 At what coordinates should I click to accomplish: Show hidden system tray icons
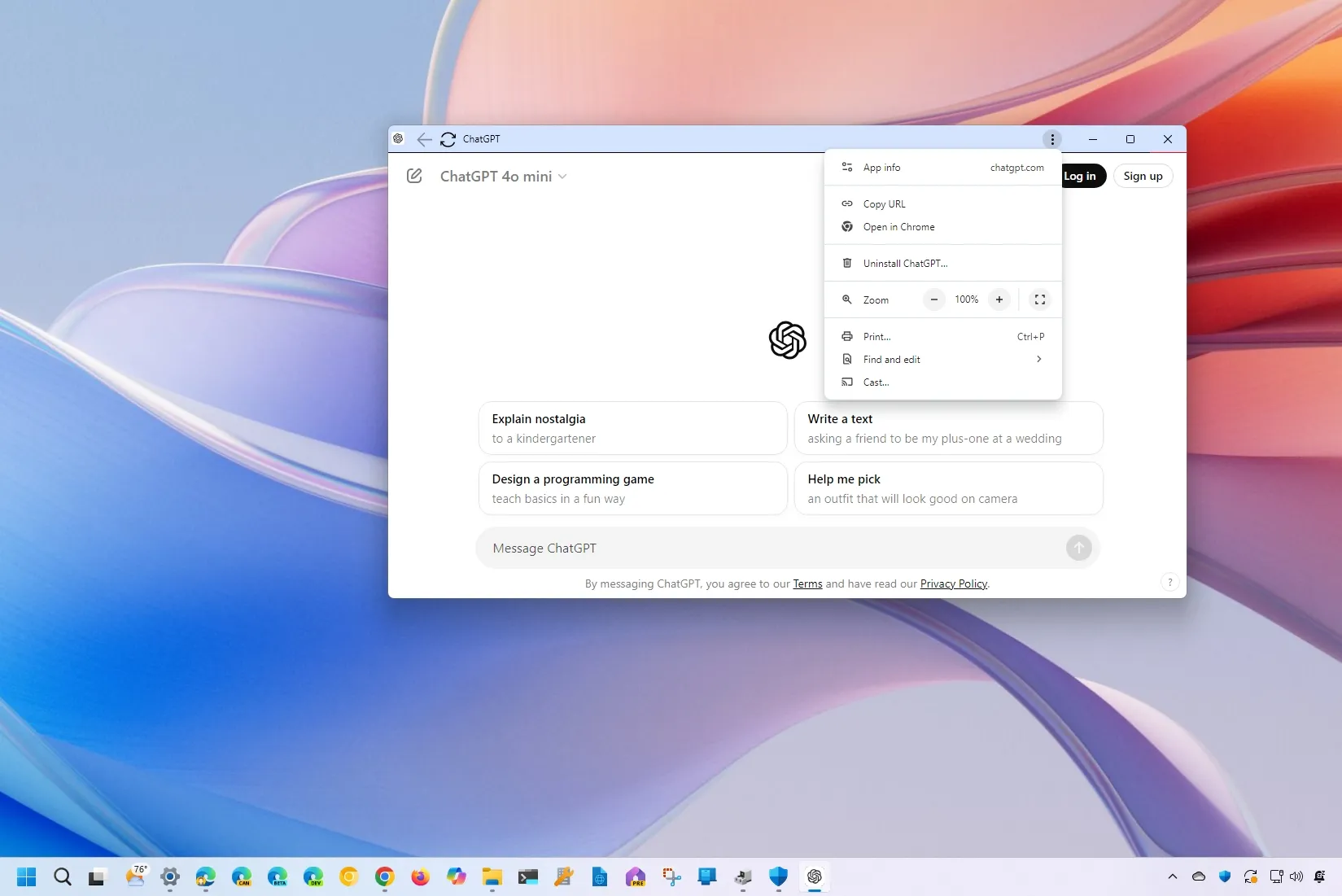click(x=1173, y=876)
